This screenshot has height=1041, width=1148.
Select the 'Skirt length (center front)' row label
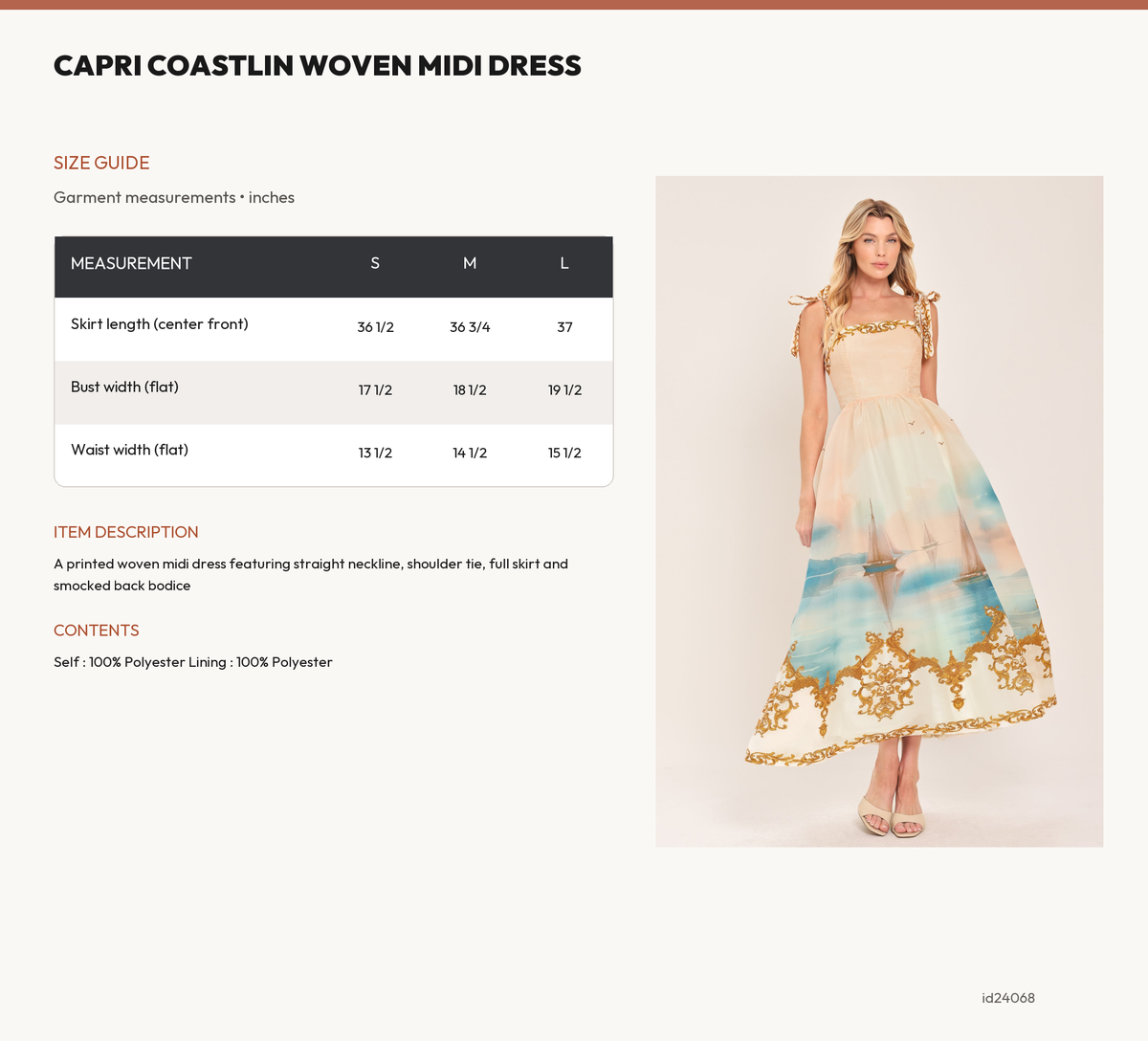pyautogui.click(x=160, y=324)
